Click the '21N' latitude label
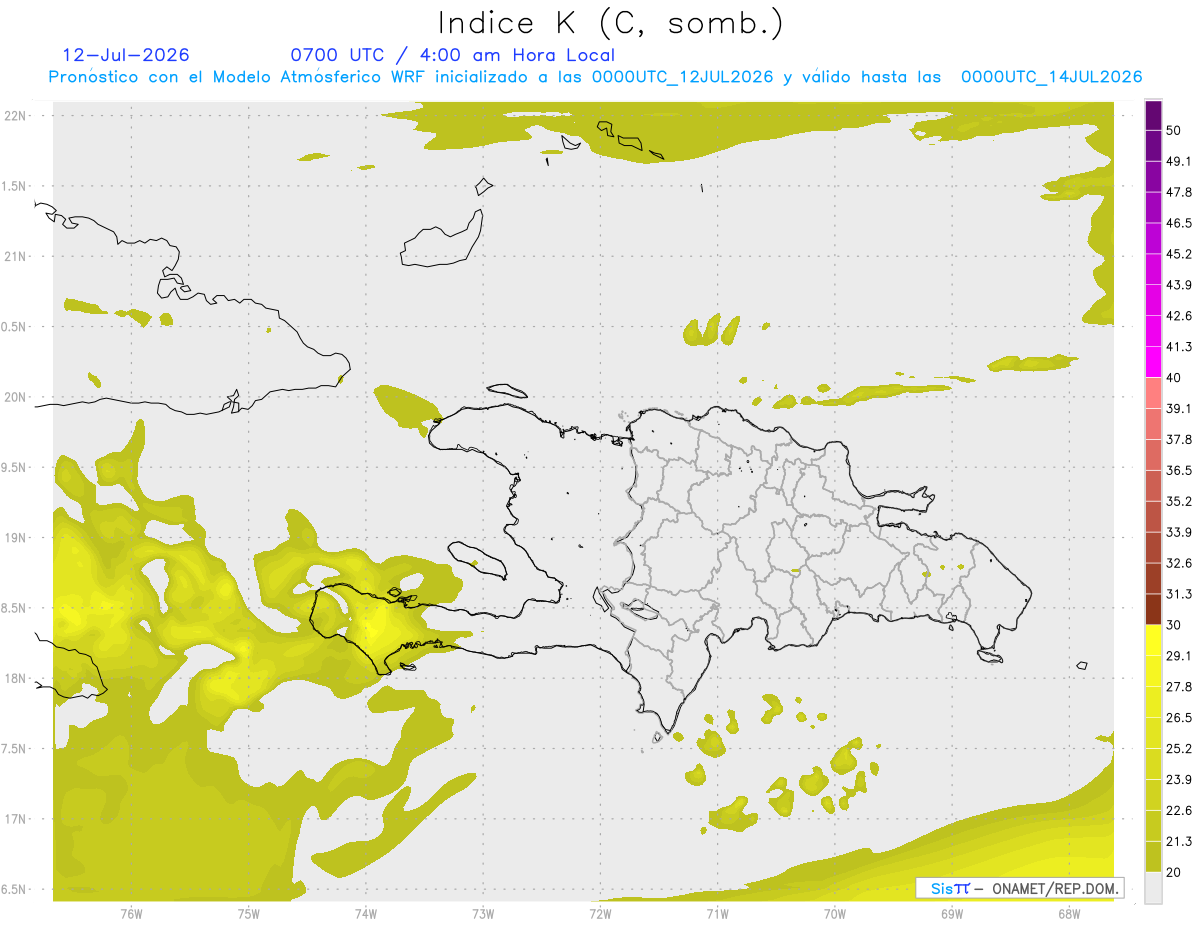Viewport: 1200px width, 927px height. 16,256
